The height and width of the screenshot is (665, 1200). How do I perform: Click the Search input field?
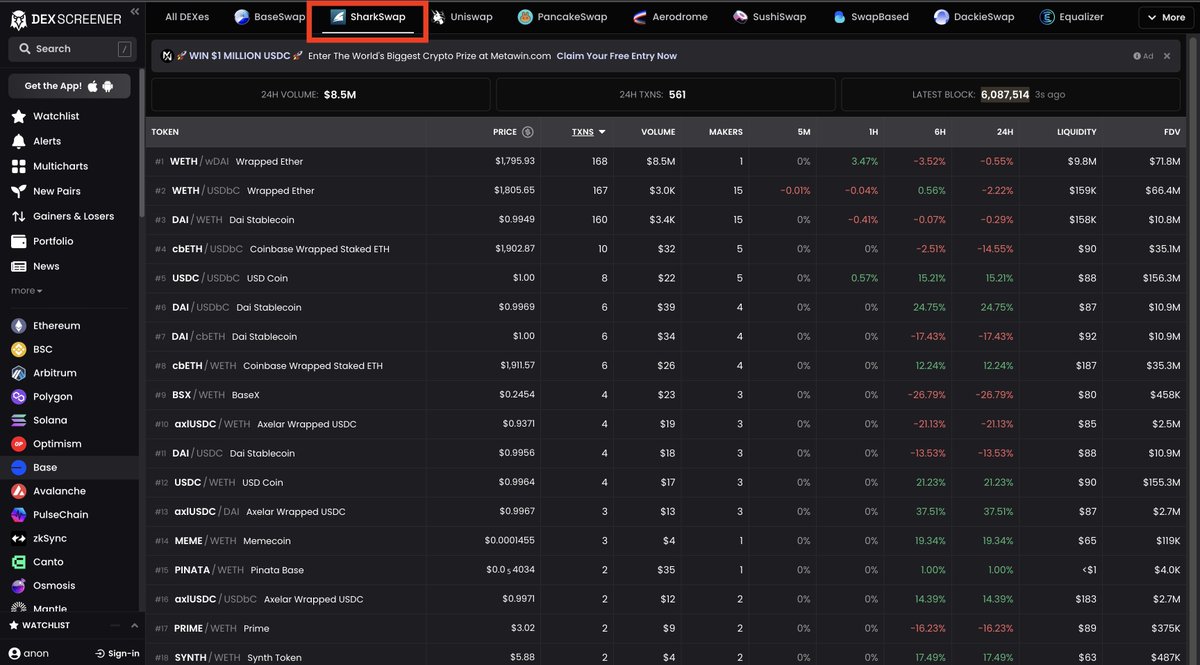(x=73, y=48)
